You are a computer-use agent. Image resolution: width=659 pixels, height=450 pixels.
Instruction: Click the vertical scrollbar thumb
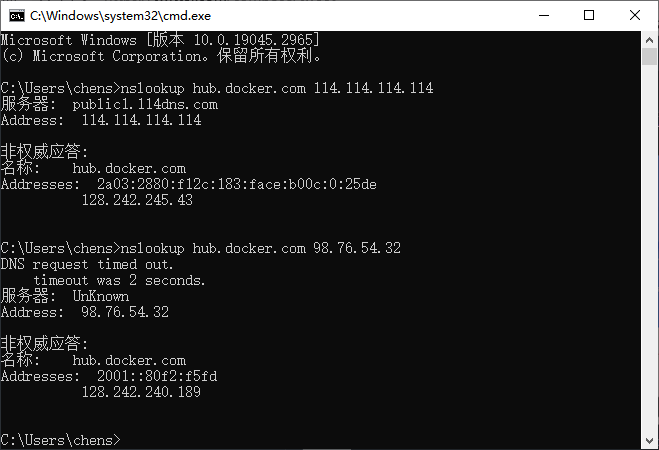pos(649,56)
